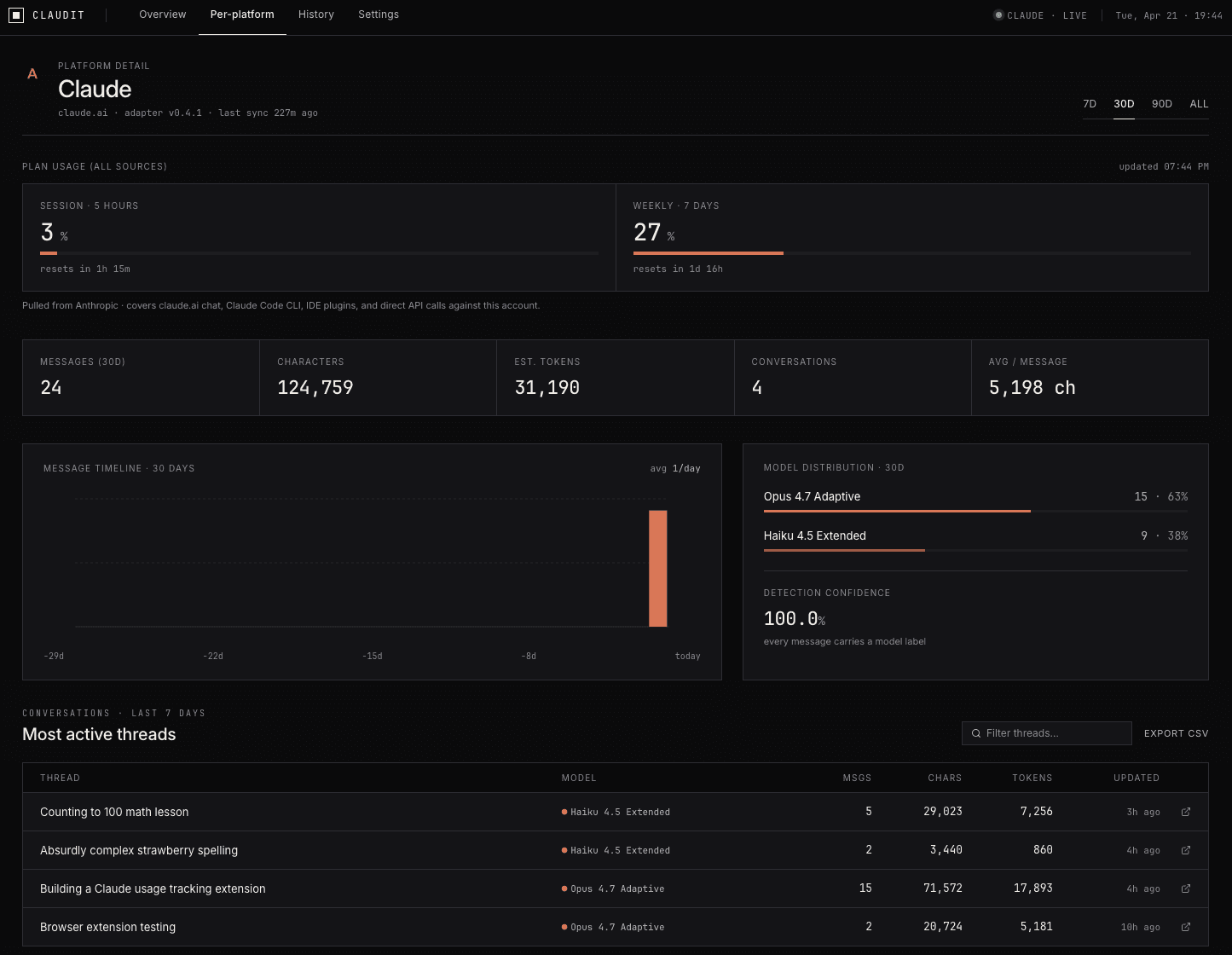This screenshot has height=955, width=1232.
Task: Click the live status dot icon
Action: point(998,15)
